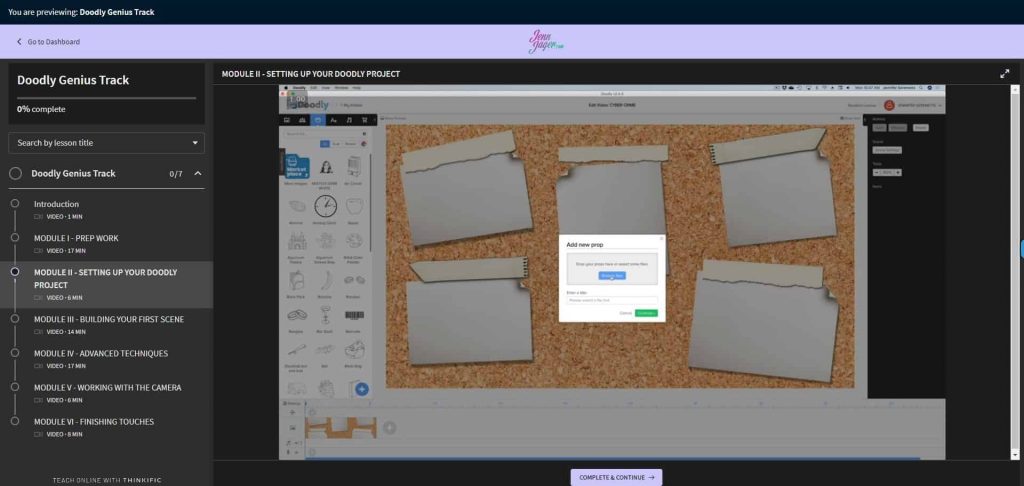Click the Doodly Genius Track chapter circle

coord(15,173)
